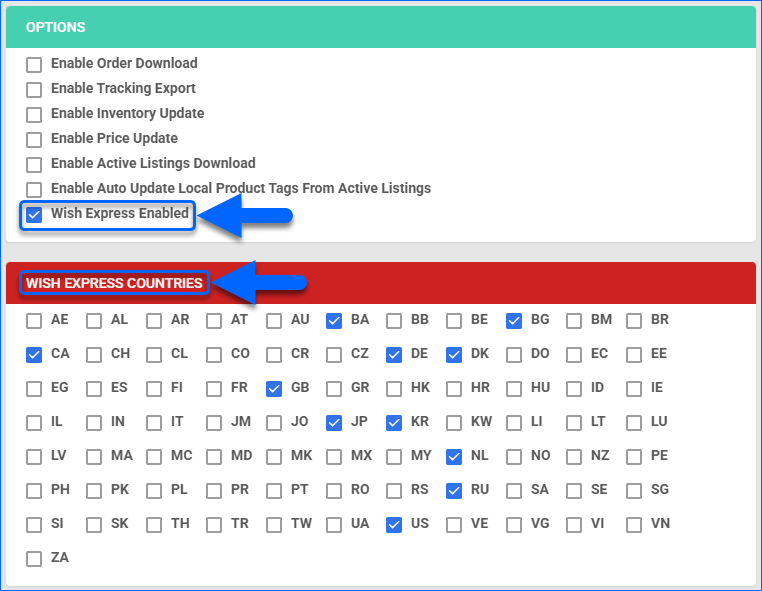
Task: Select the FR country checkbox
Action: 214,388
